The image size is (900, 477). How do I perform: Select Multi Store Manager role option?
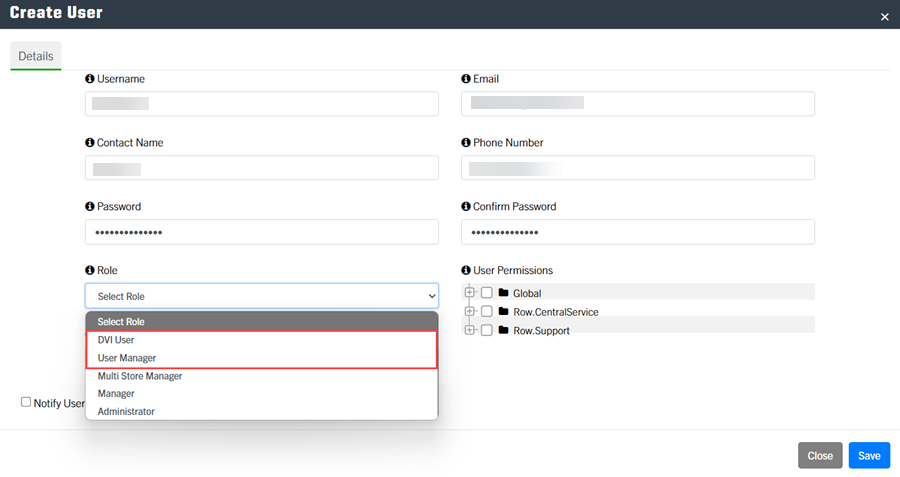tap(262, 376)
